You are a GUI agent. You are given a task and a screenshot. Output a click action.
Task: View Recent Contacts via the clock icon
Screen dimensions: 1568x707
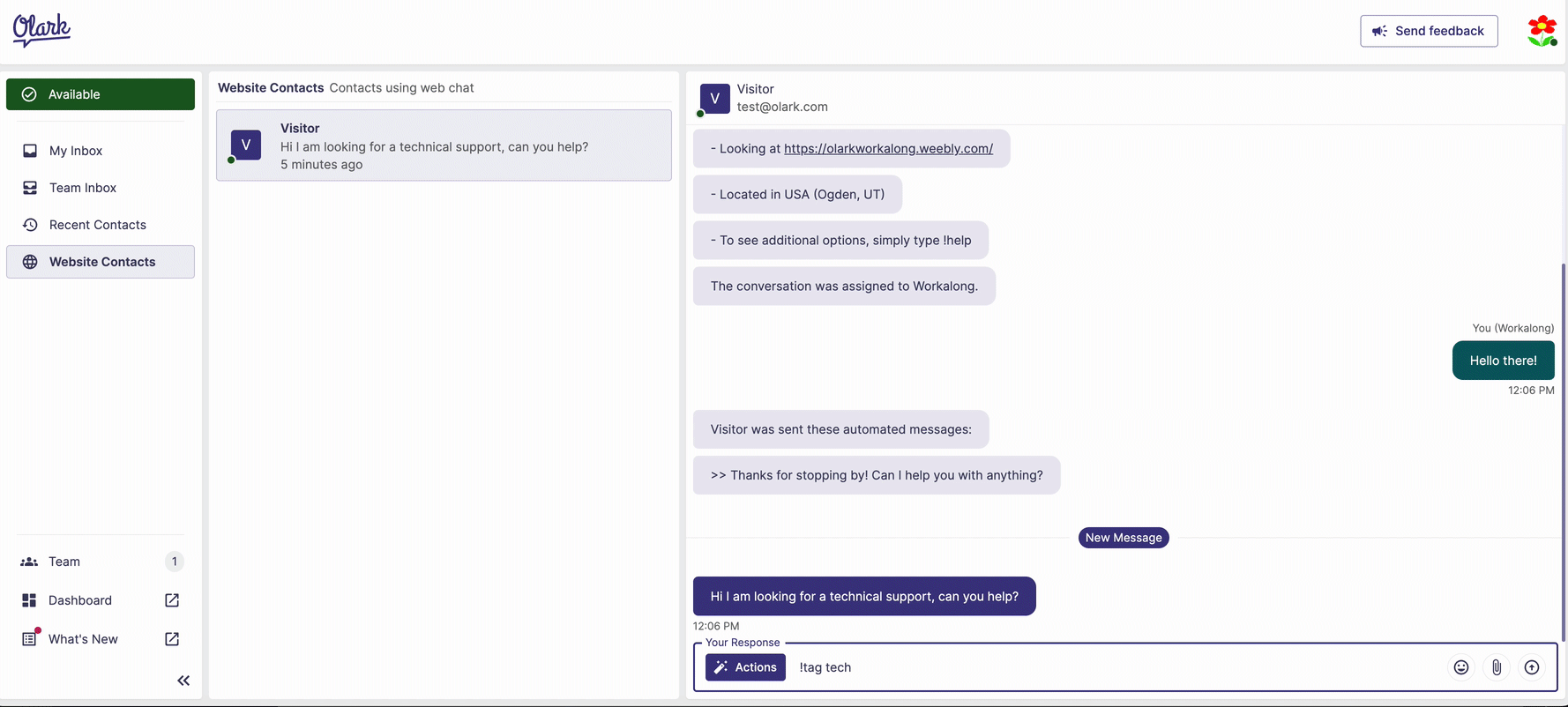(x=30, y=224)
